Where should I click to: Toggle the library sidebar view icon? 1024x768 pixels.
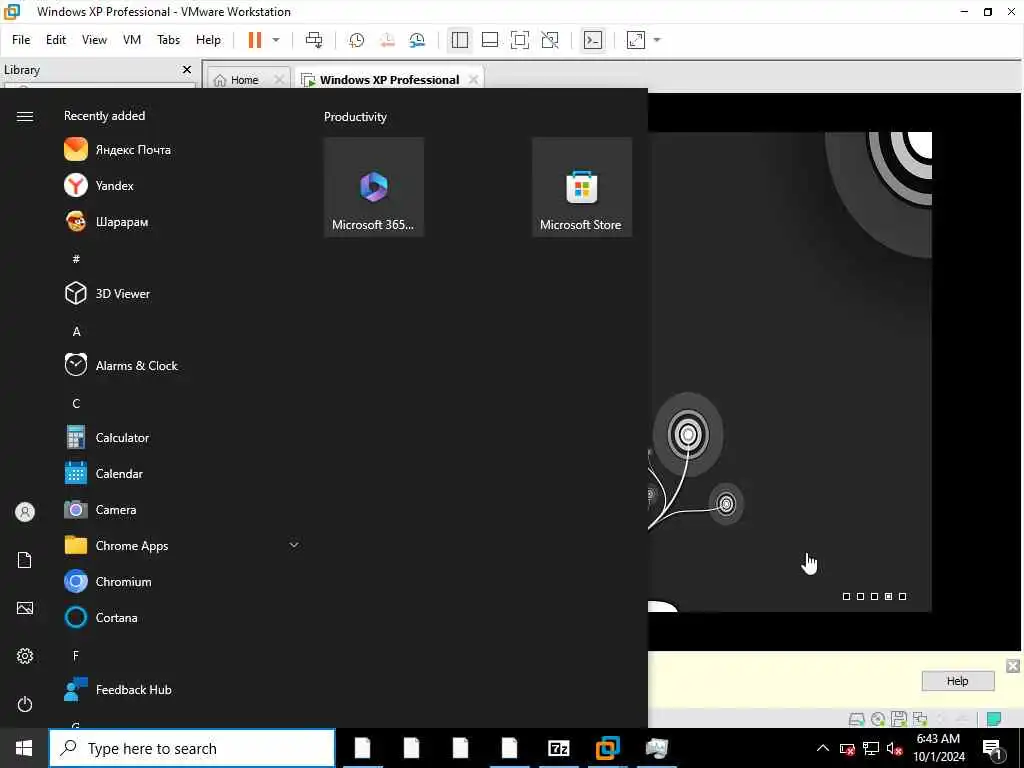[460, 40]
